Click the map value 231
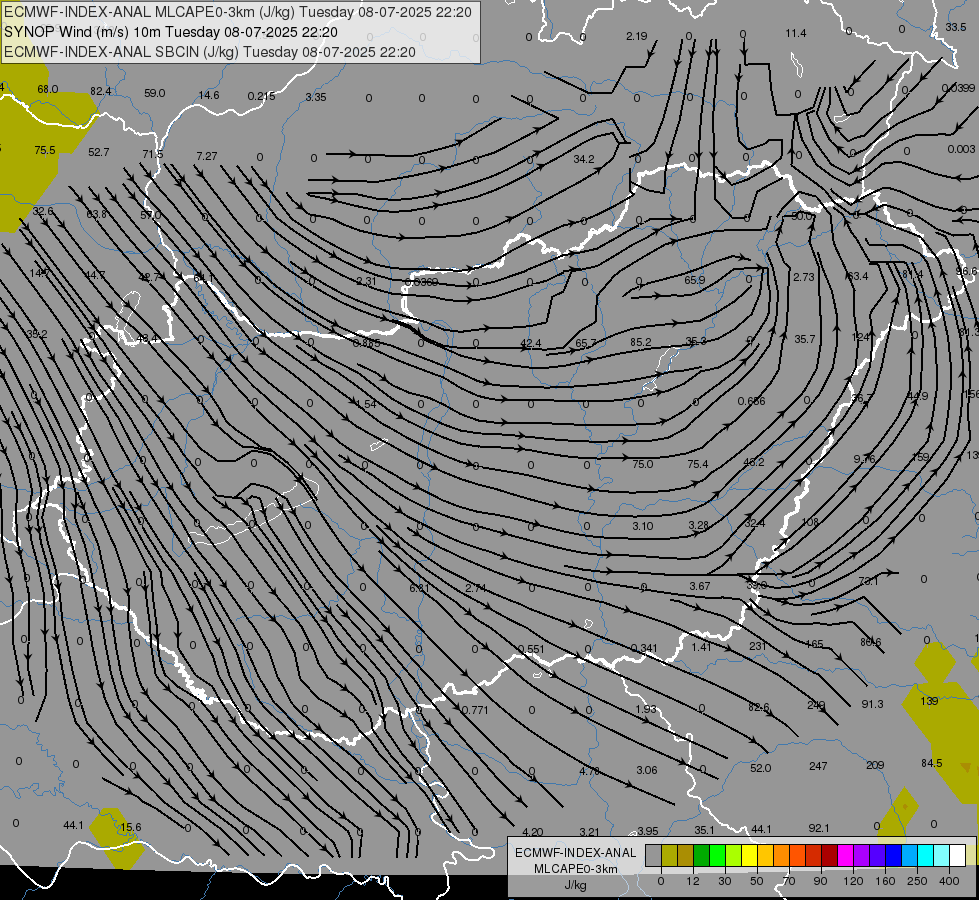 coord(757,646)
